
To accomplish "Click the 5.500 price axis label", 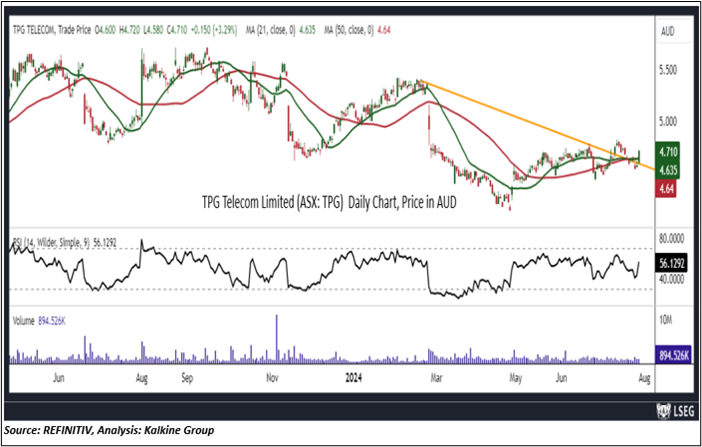I will click(668, 71).
